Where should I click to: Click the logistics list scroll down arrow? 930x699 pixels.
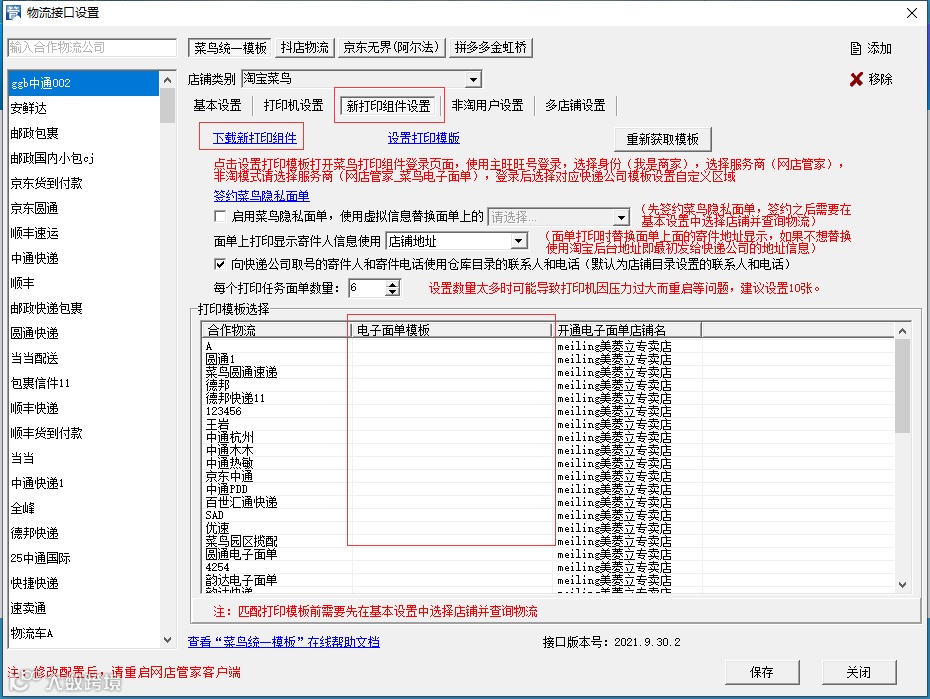tap(167, 640)
